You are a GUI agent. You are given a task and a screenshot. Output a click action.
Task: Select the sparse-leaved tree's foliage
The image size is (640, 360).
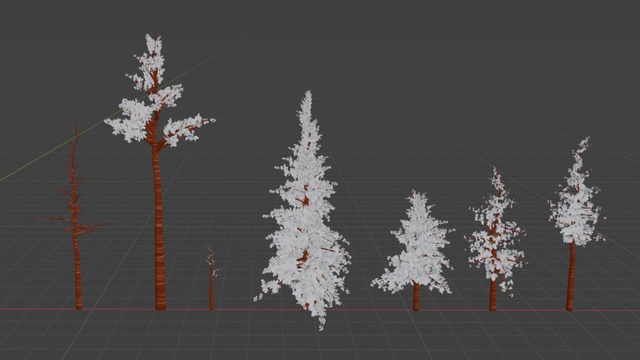[x=495, y=233]
